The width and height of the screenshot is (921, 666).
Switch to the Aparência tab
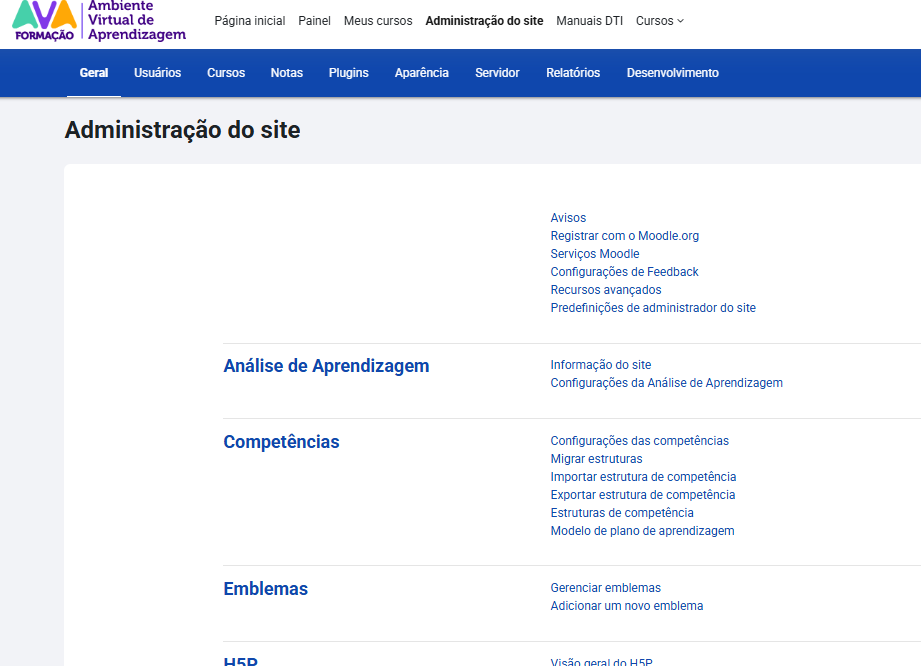422,73
